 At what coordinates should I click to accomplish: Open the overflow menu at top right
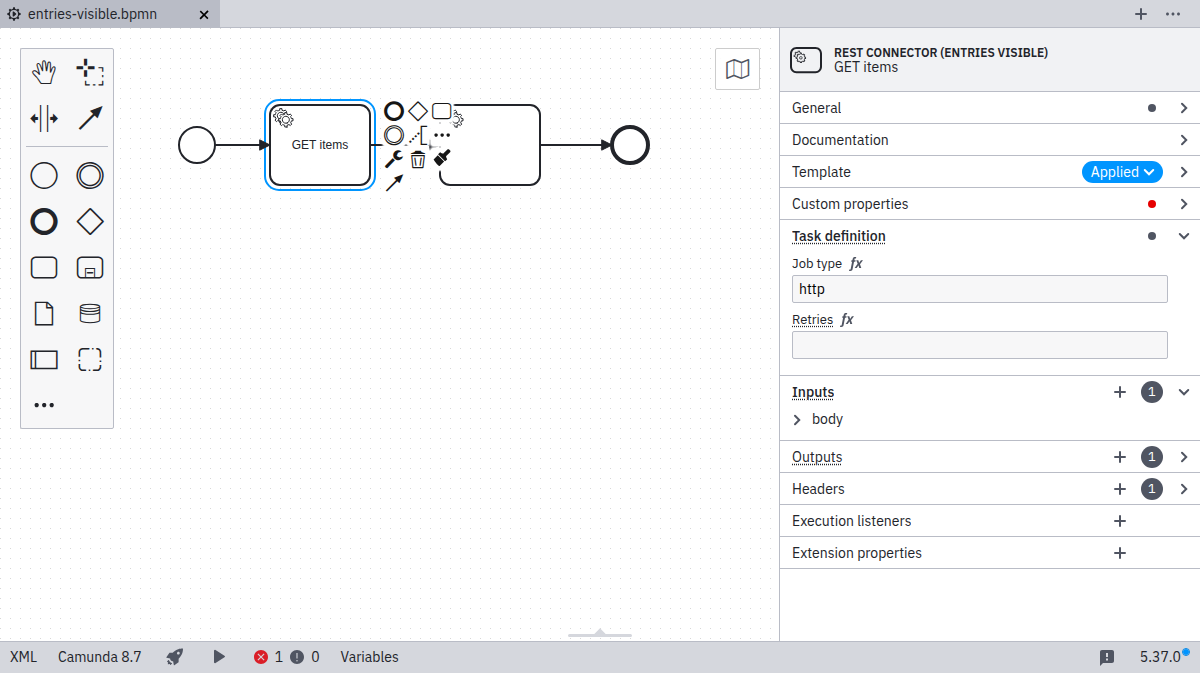1174,14
